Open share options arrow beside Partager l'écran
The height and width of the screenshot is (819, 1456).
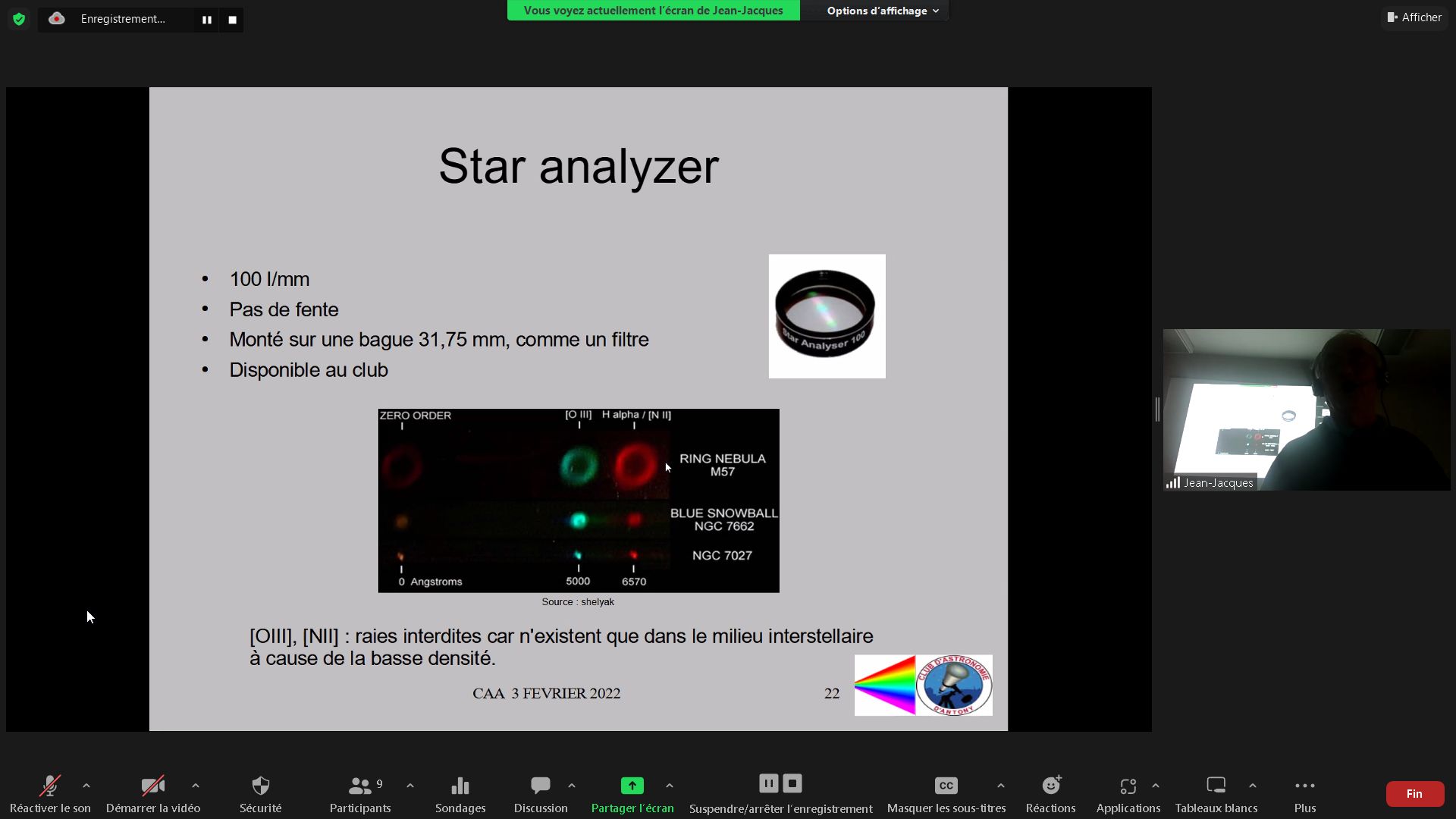point(670,786)
